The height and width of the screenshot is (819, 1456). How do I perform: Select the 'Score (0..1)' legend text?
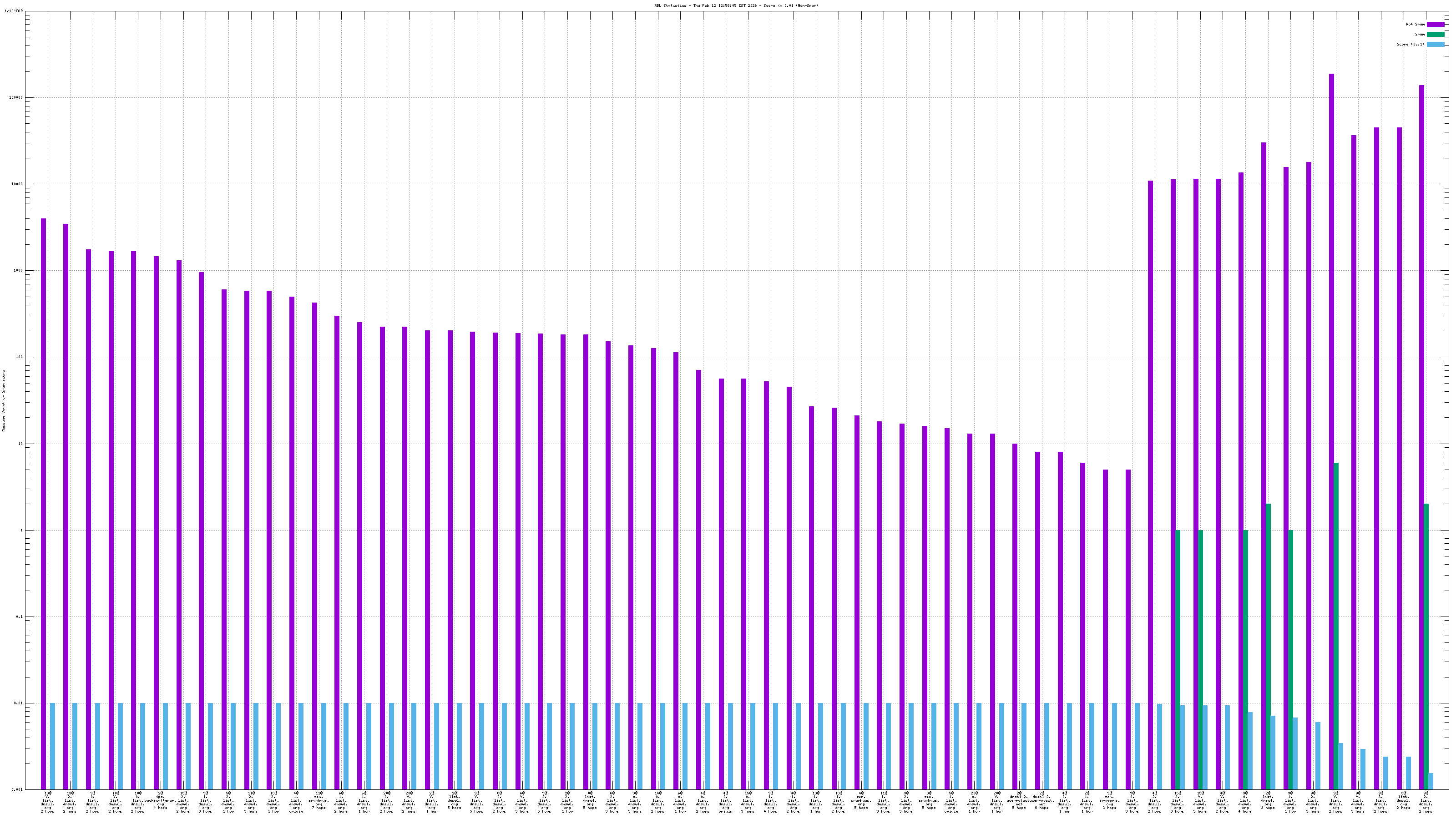[x=1410, y=44]
